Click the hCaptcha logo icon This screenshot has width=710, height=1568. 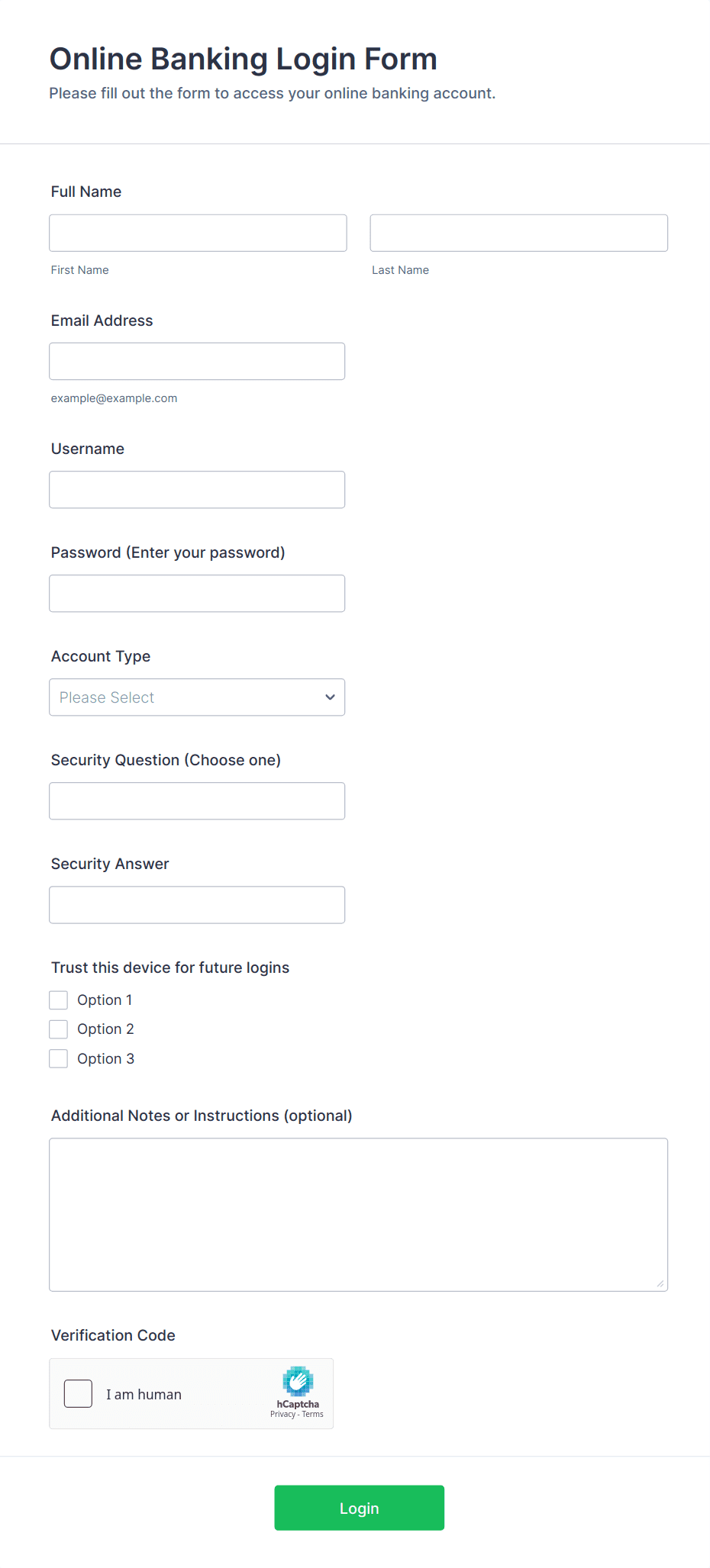pos(298,1381)
